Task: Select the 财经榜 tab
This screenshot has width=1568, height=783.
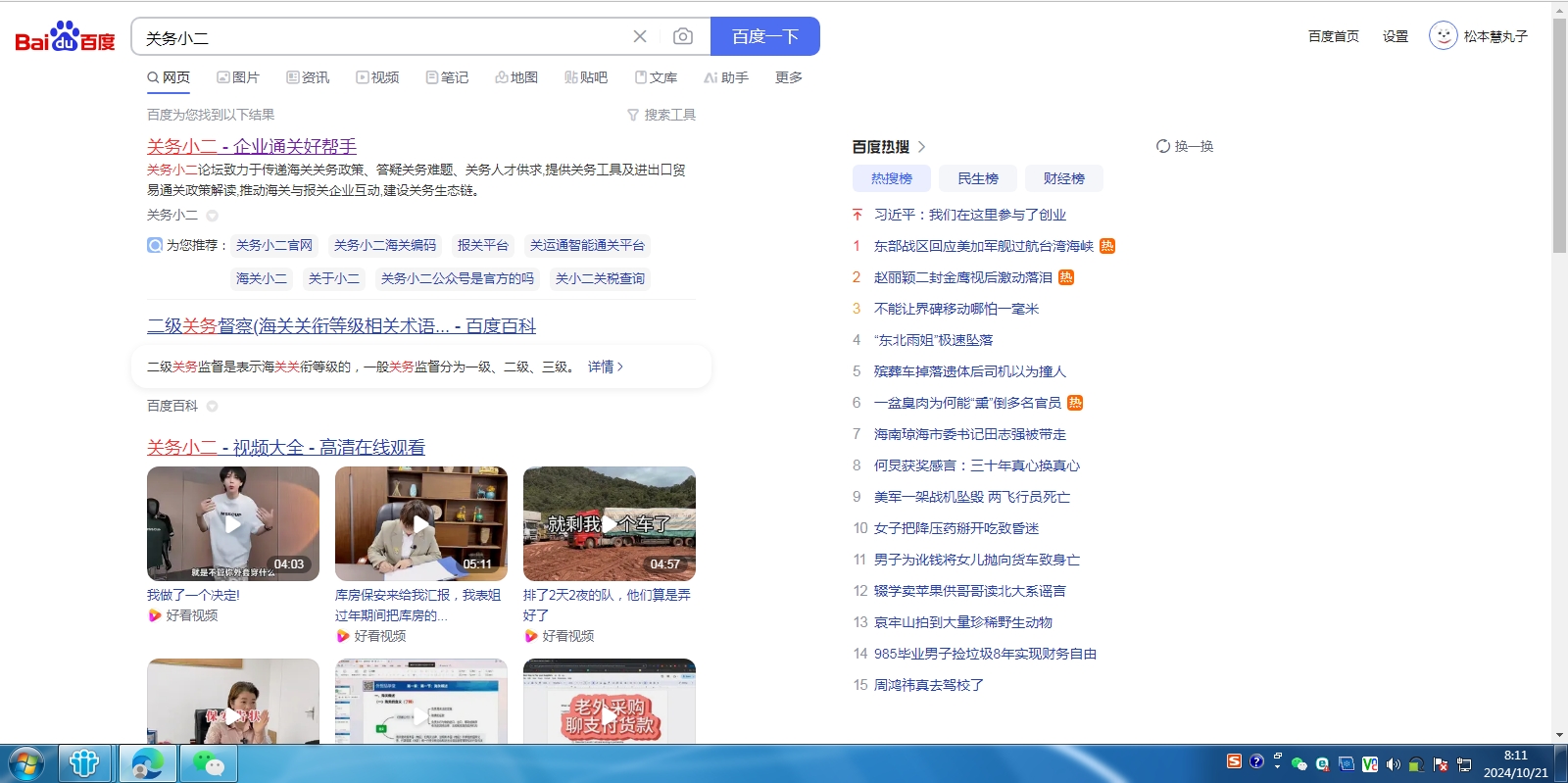Action: pos(1064,178)
